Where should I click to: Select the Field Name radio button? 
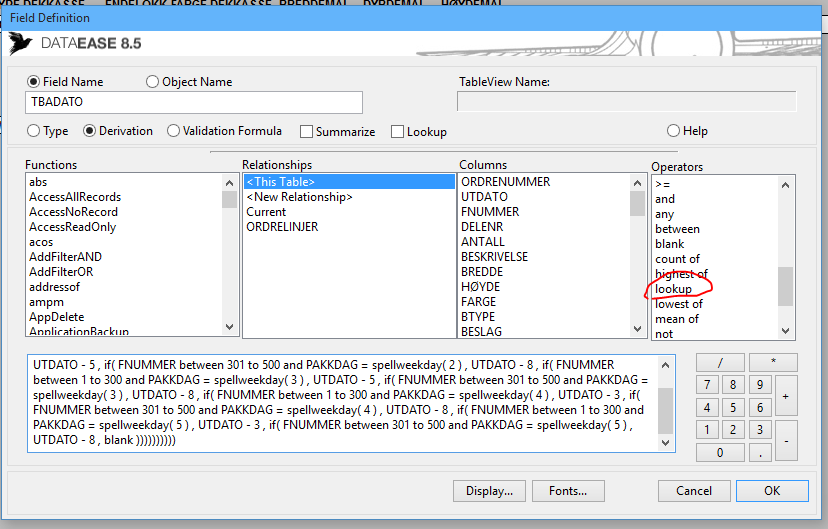pos(33,82)
